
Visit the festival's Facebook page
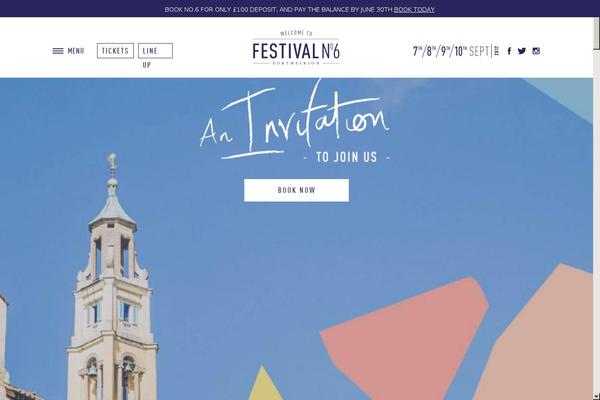tap(509, 51)
